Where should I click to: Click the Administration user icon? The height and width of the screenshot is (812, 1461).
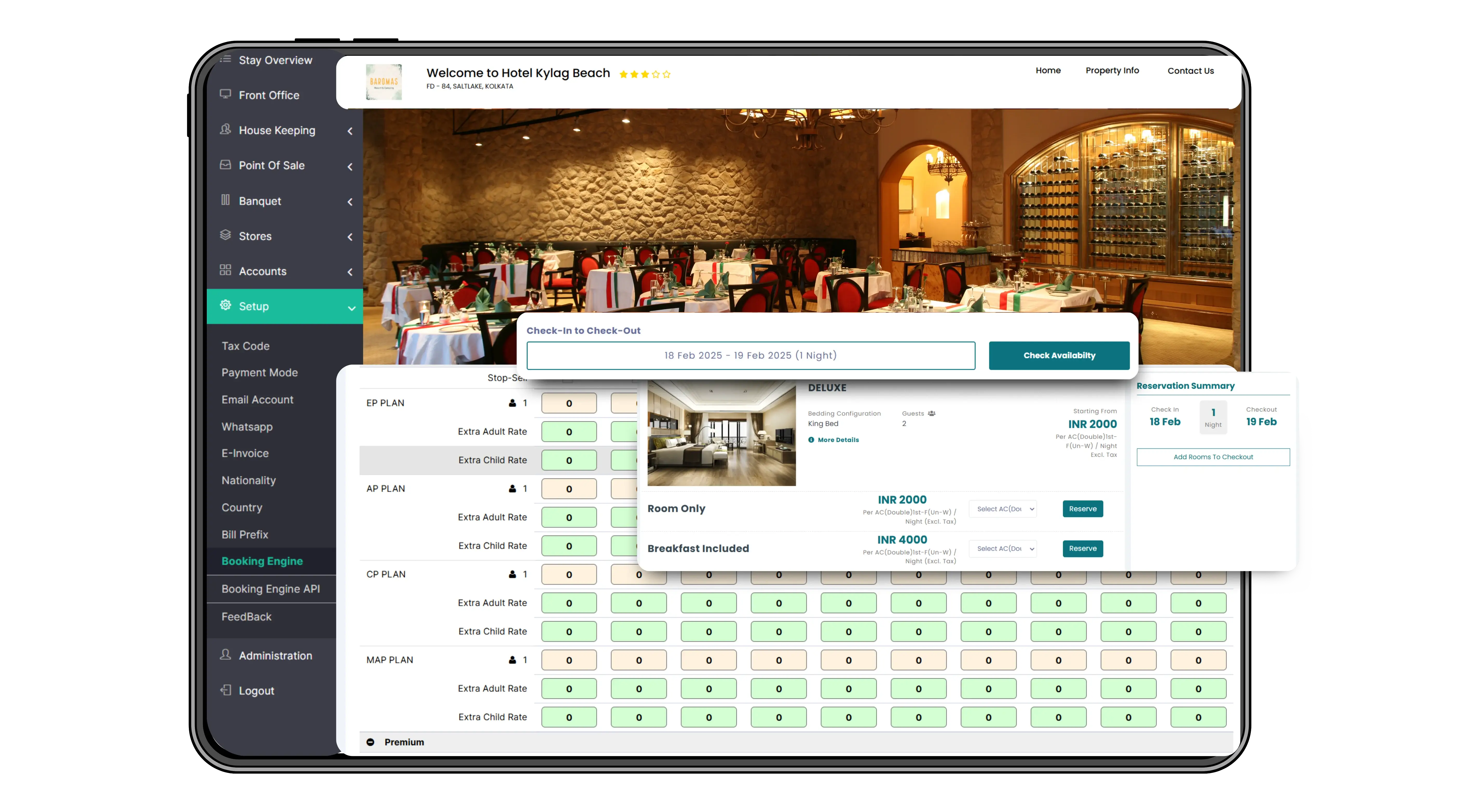(x=225, y=654)
